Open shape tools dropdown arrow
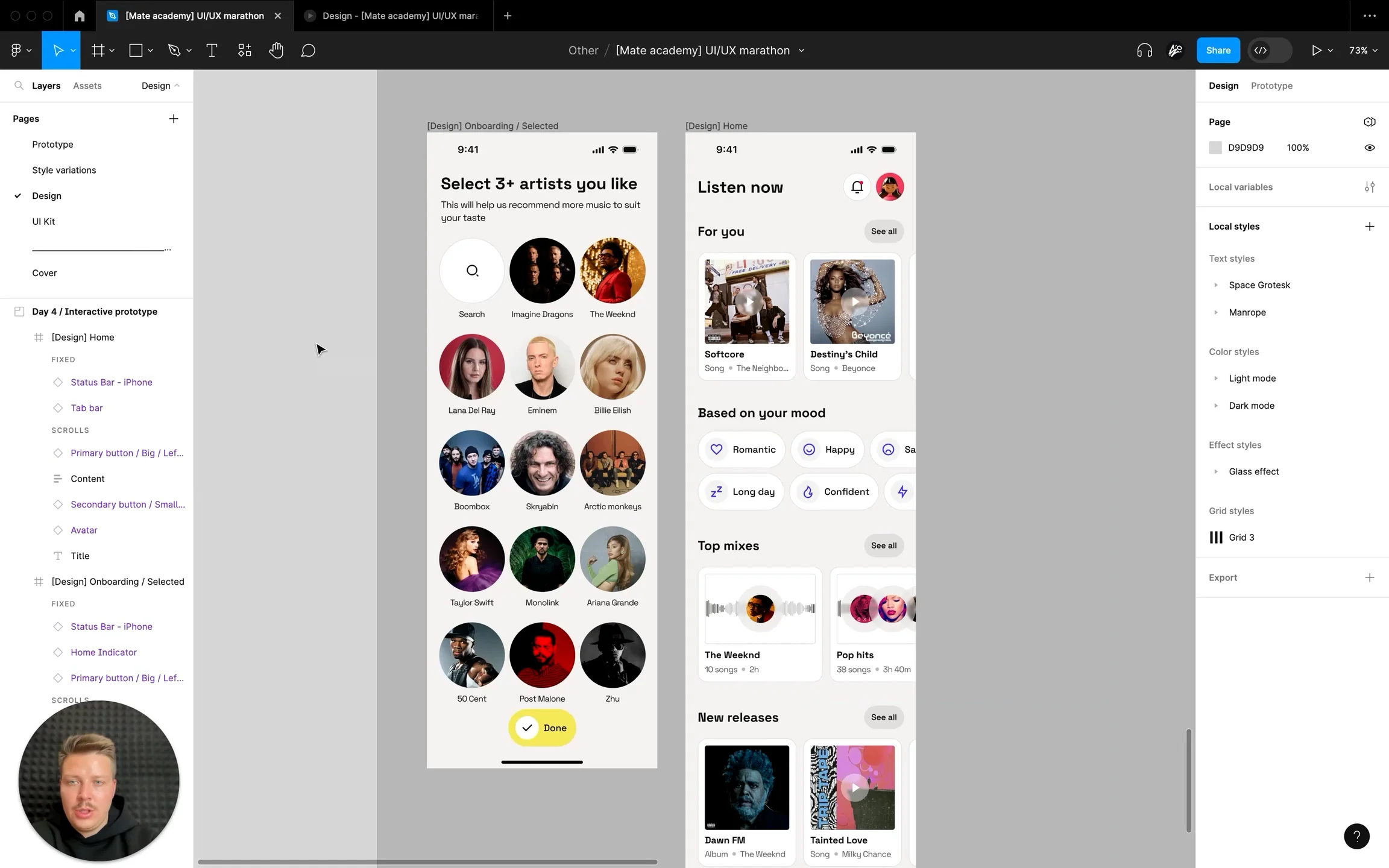The width and height of the screenshot is (1389, 868). 150,51
